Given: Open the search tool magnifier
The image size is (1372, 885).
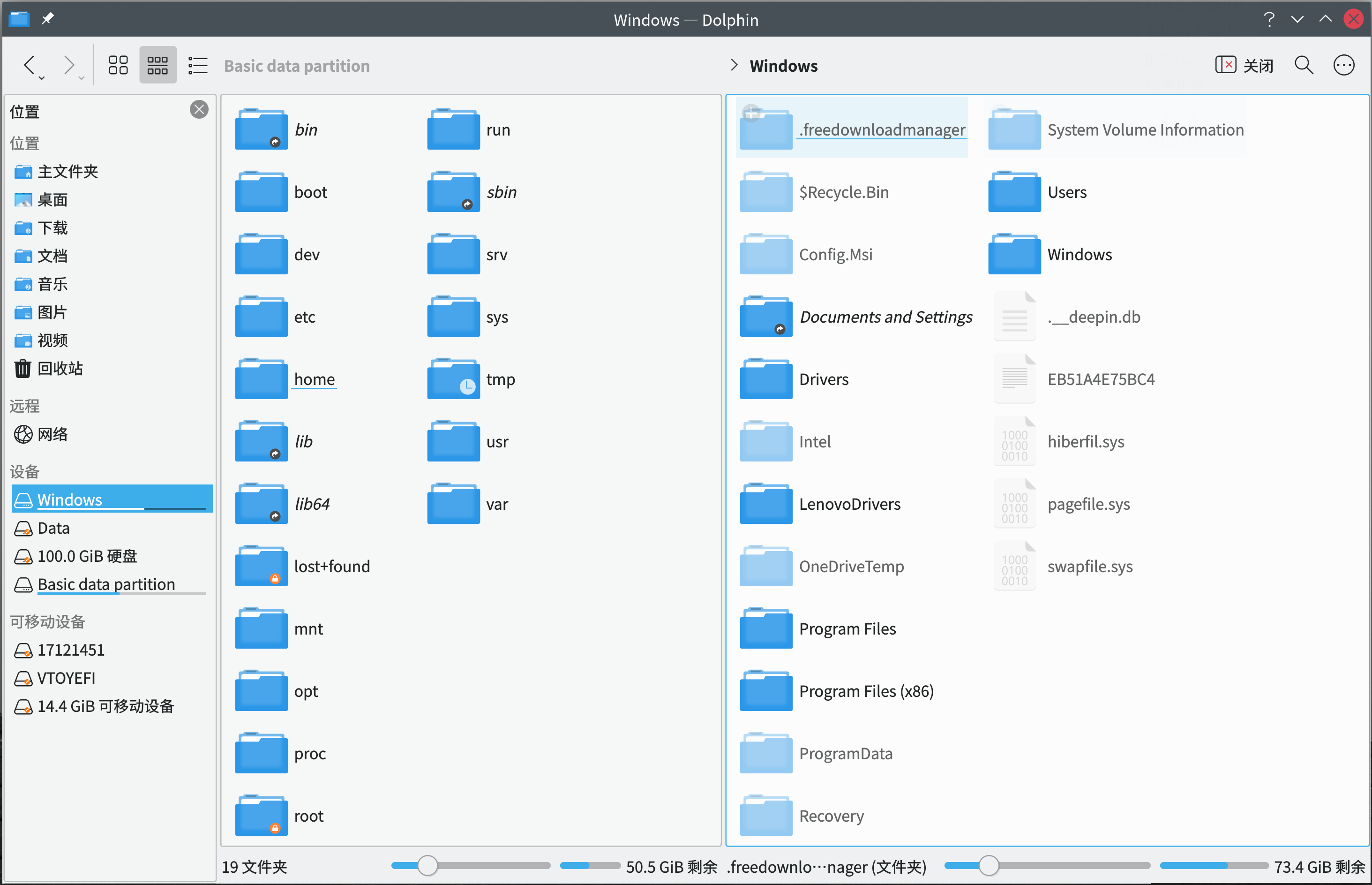Looking at the screenshot, I should (1303, 65).
